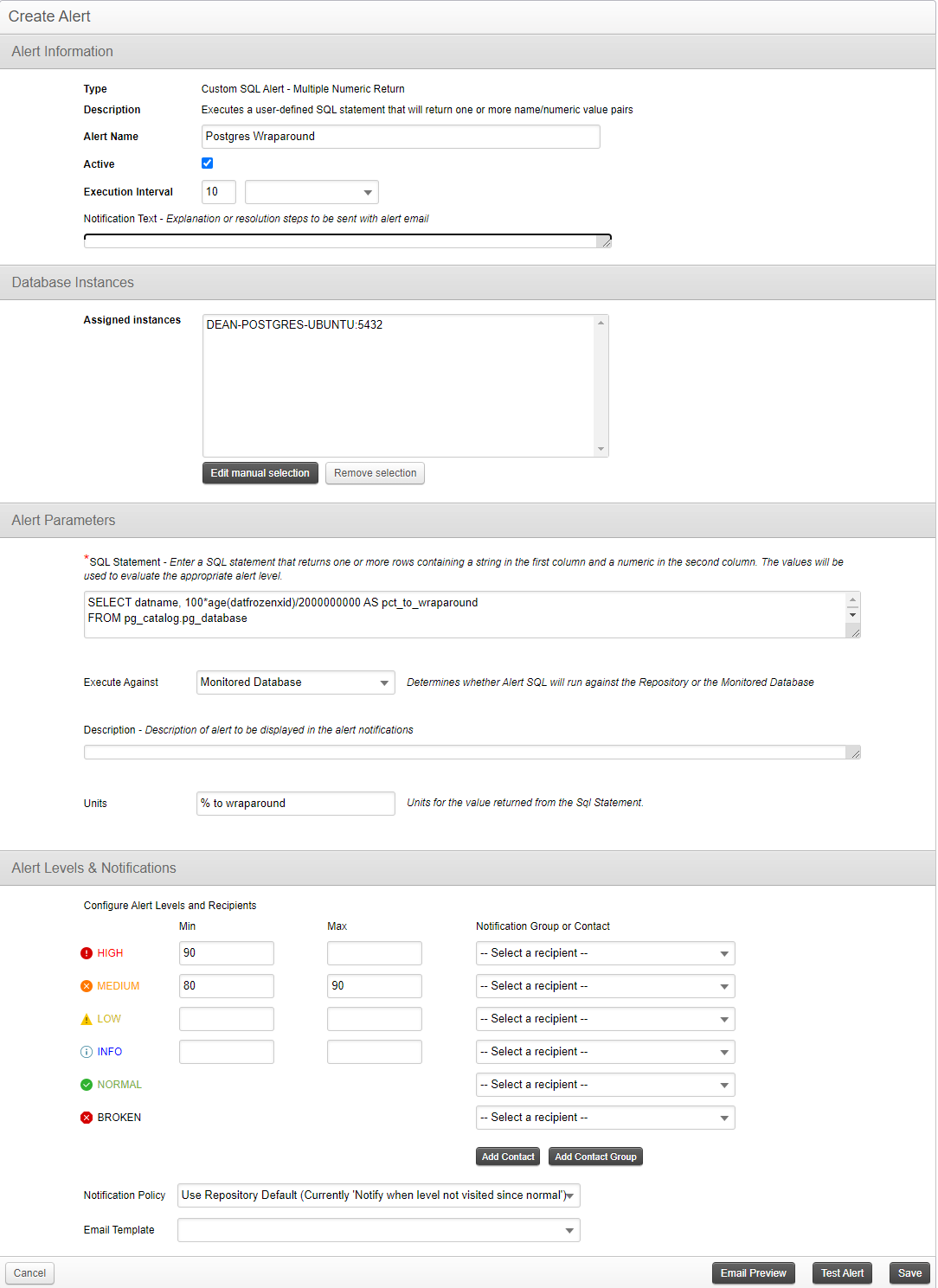Click the Add Contact Group button
Screen dimensions: 938x1288
click(595, 1157)
